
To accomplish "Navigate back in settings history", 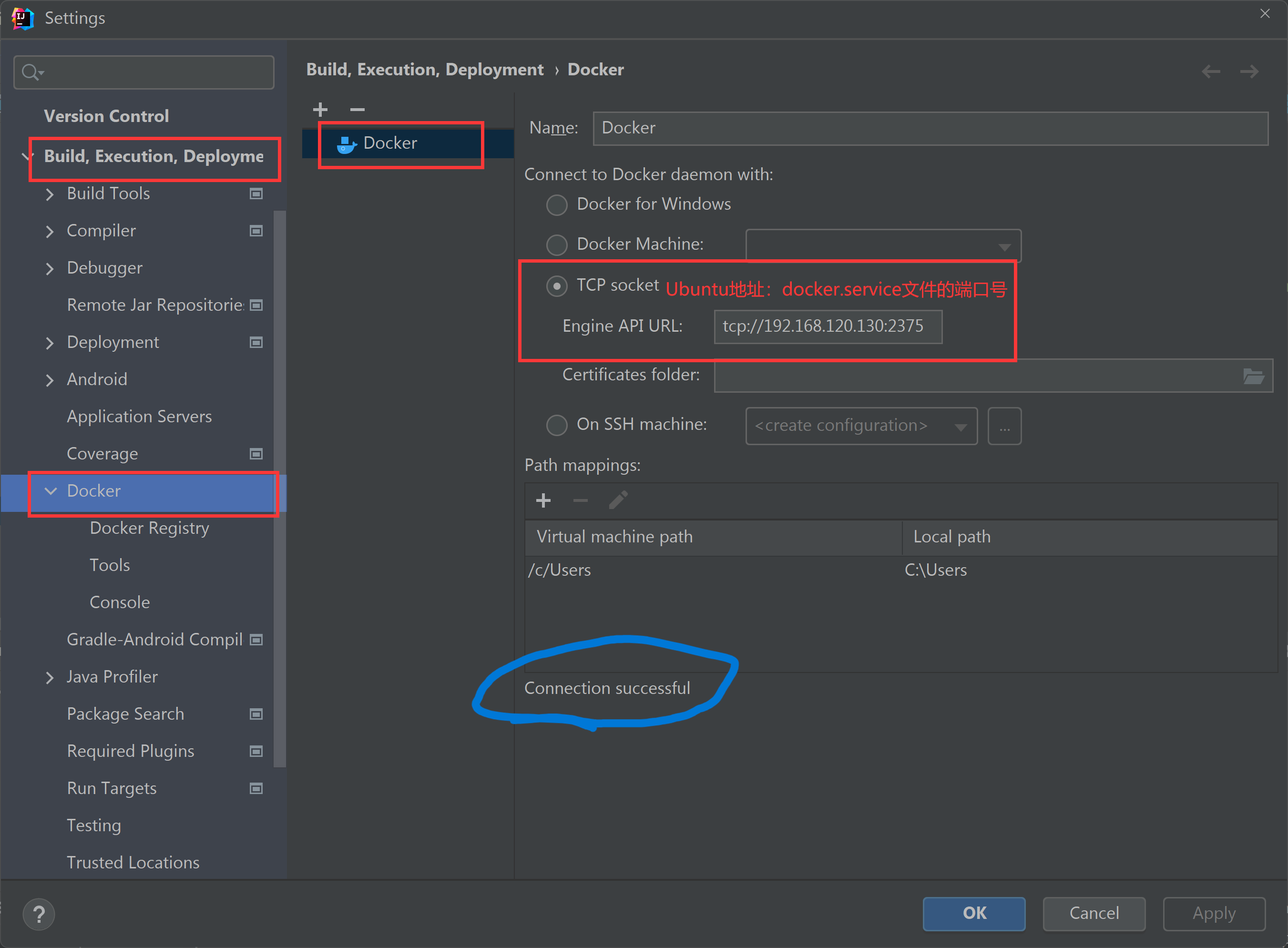I will pyautogui.click(x=1211, y=71).
